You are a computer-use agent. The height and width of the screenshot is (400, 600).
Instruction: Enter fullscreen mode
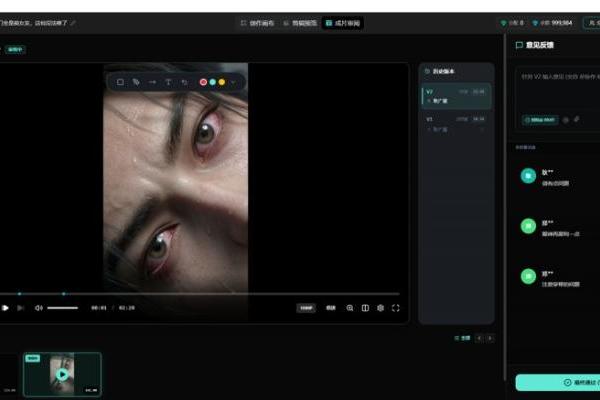click(396, 308)
